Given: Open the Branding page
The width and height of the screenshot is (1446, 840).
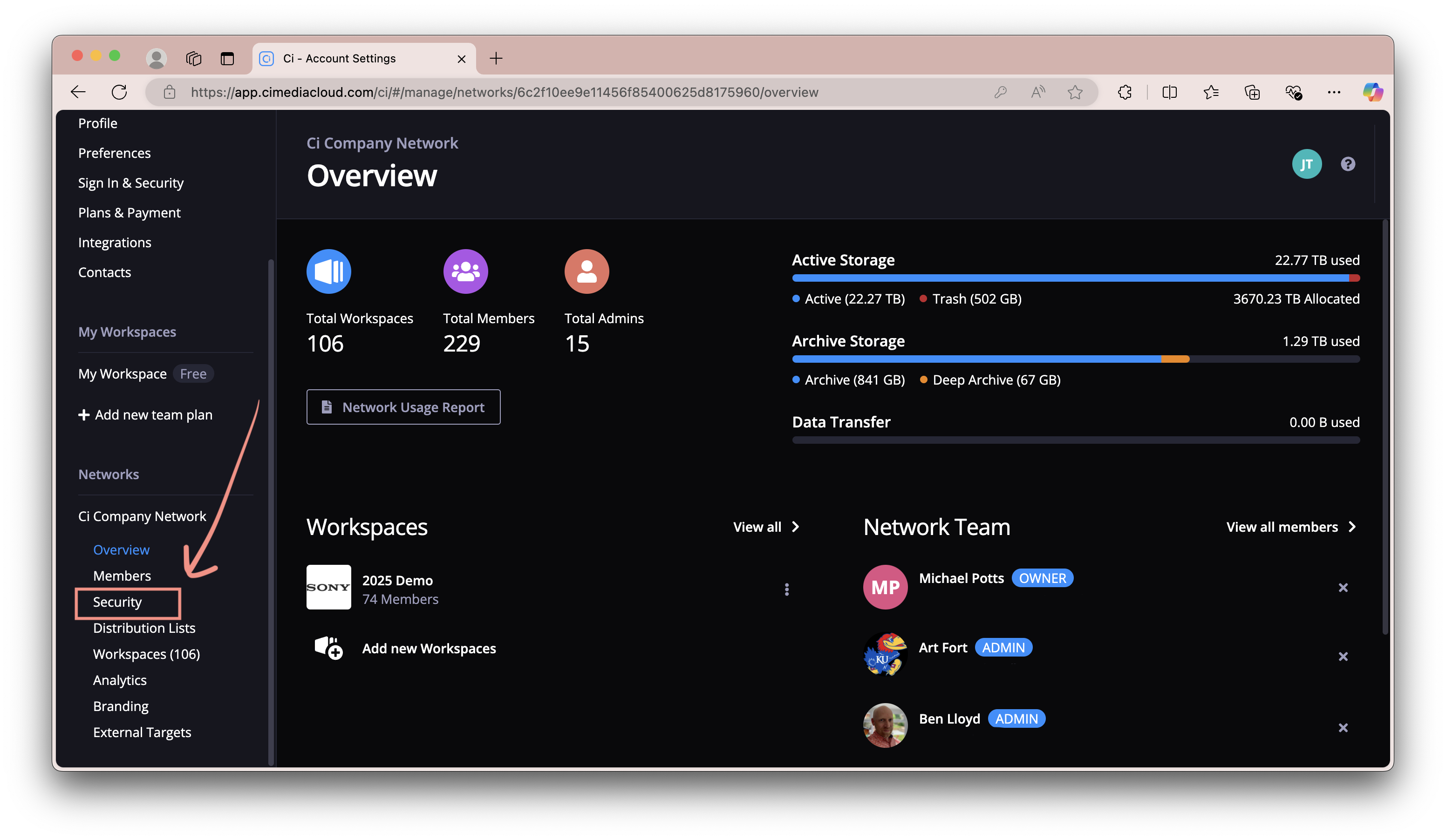Looking at the screenshot, I should [121, 706].
